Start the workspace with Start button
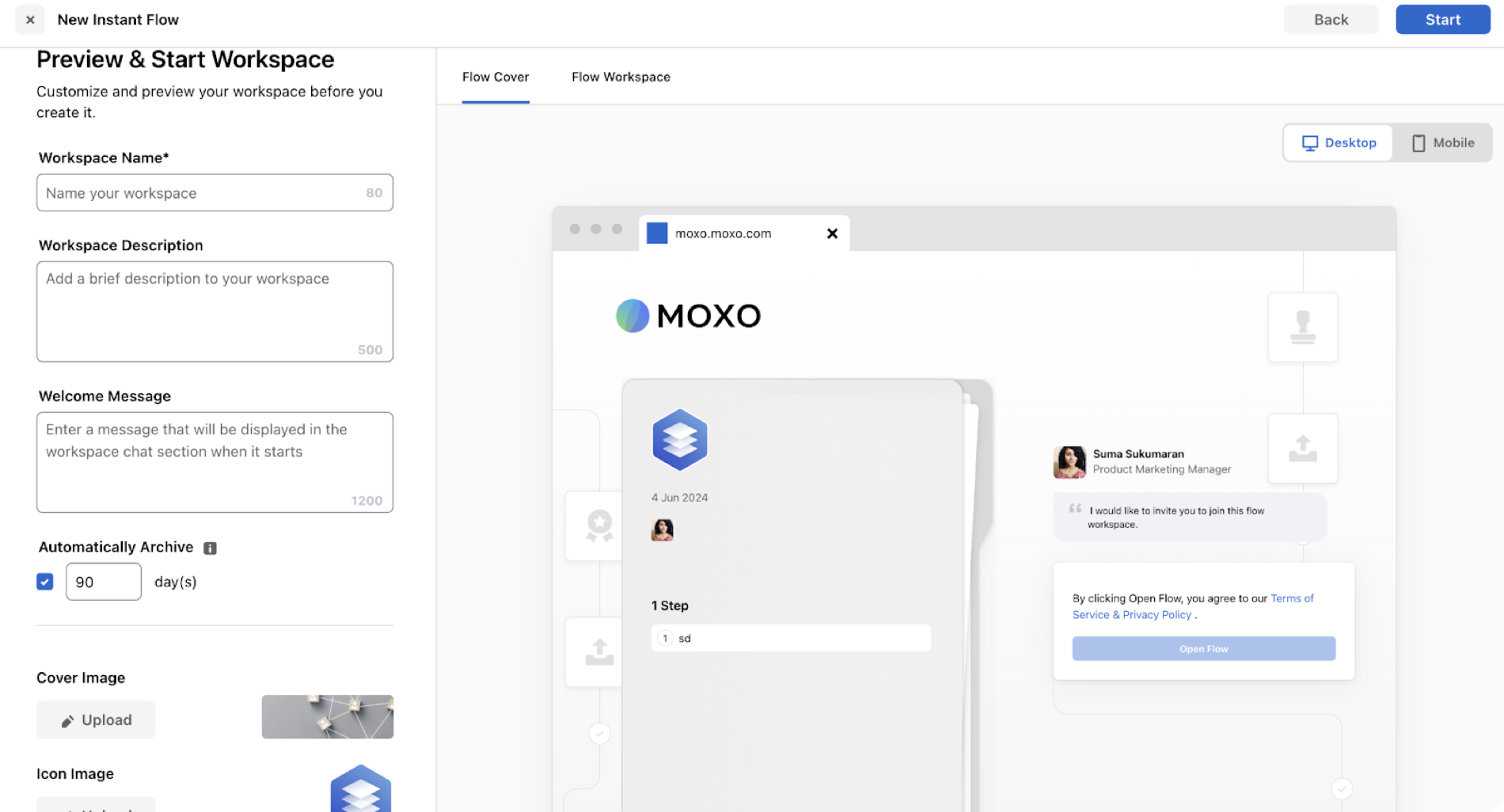This screenshot has height=812, width=1504. click(1442, 20)
